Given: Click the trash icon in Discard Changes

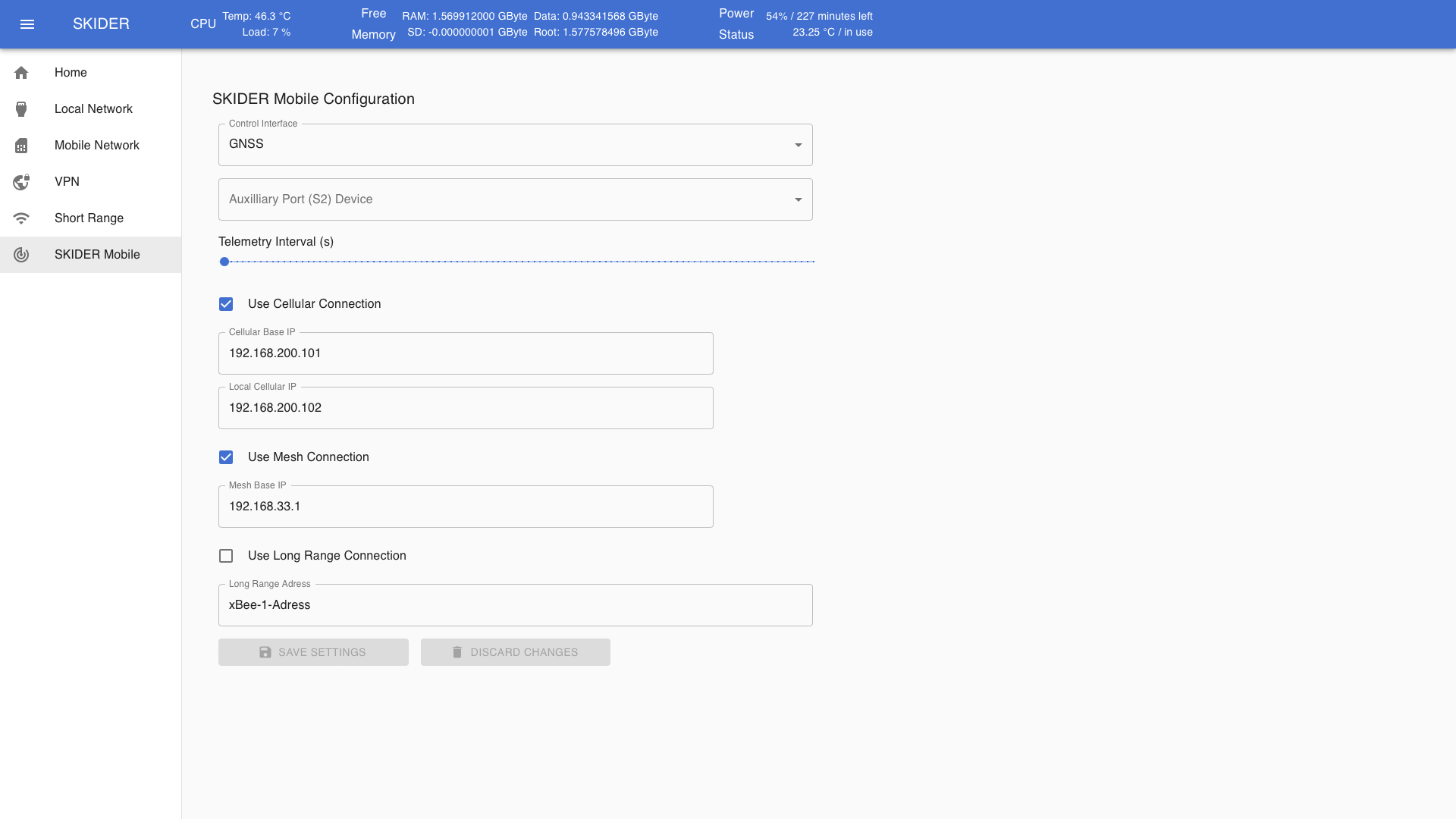Looking at the screenshot, I should [457, 652].
